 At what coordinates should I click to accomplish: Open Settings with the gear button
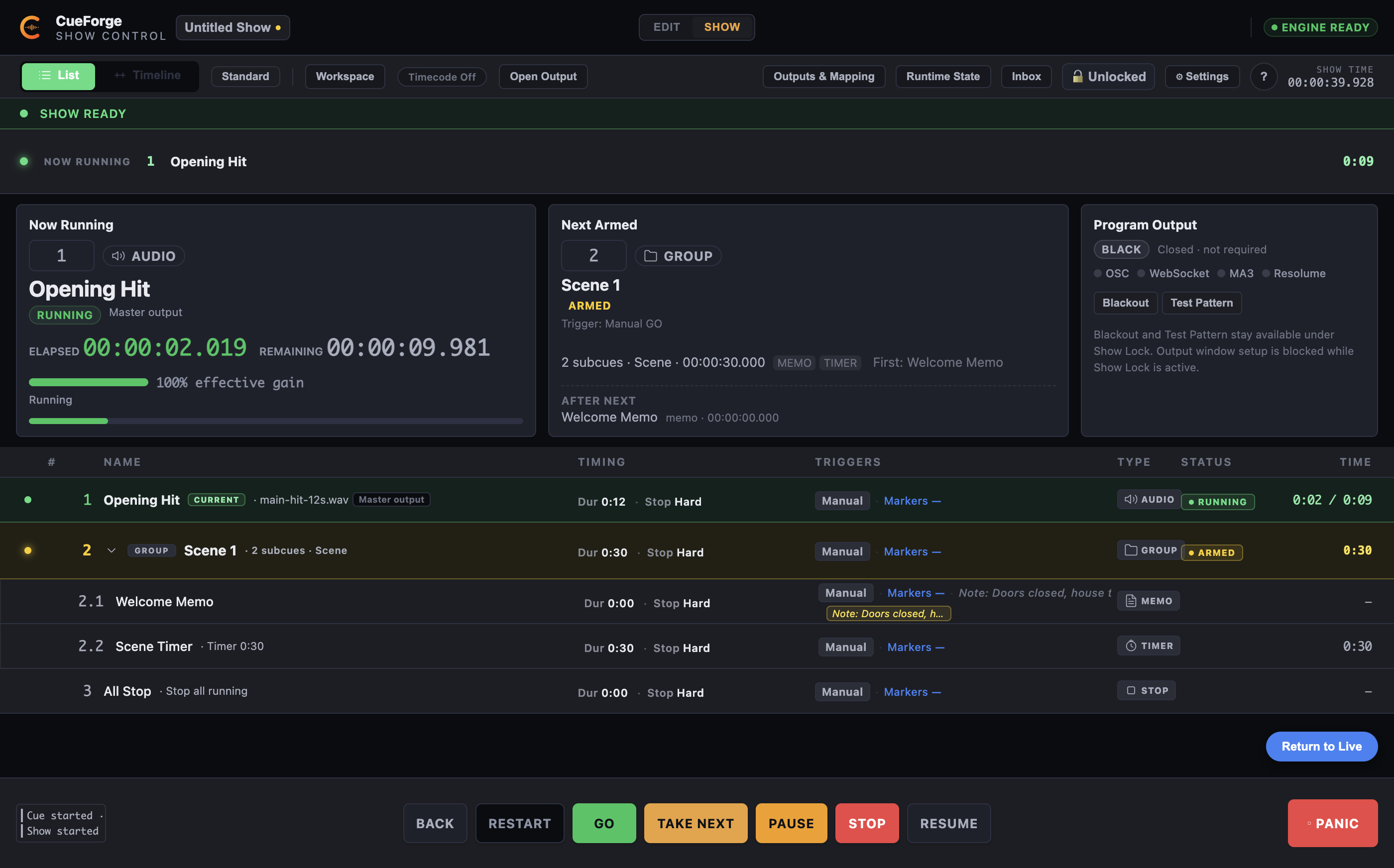click(1202, 76)
